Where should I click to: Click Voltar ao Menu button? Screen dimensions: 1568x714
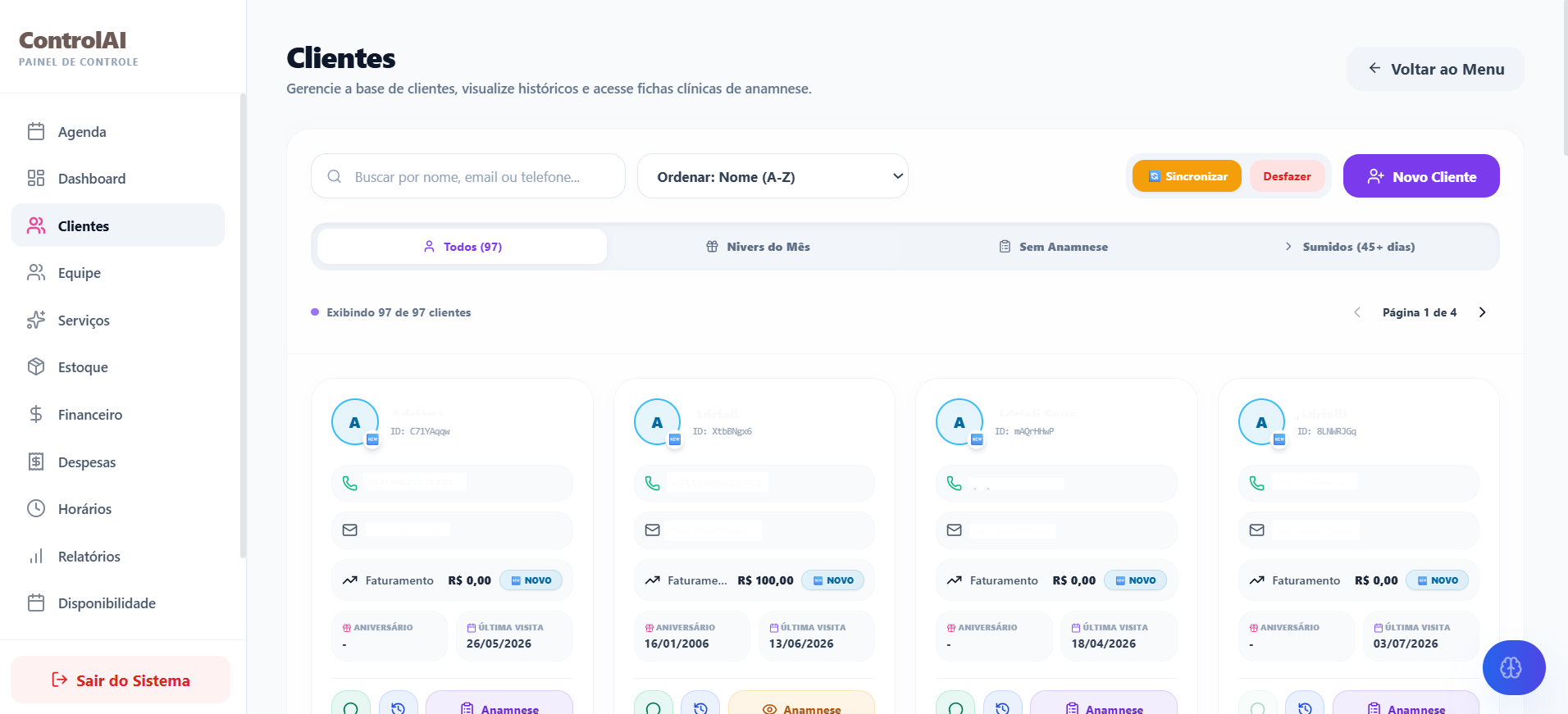[x=1435, y=69]
